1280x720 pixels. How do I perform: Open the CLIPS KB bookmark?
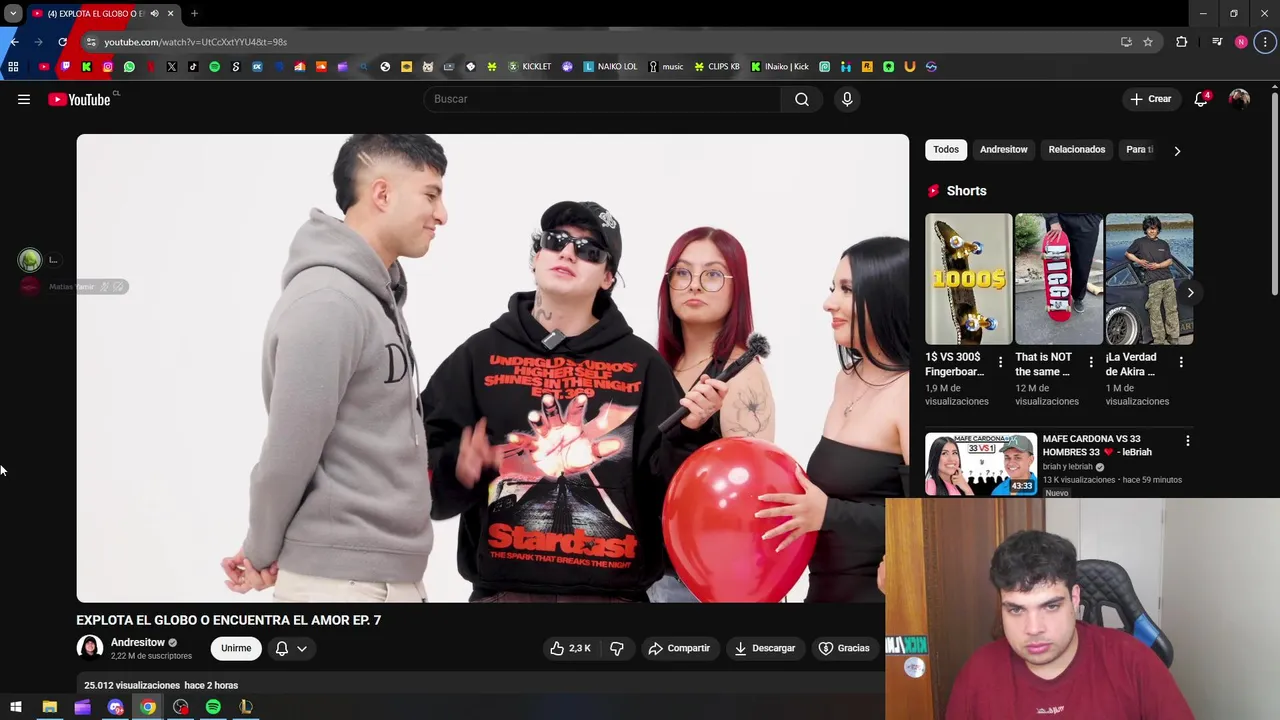coord(717,67)
